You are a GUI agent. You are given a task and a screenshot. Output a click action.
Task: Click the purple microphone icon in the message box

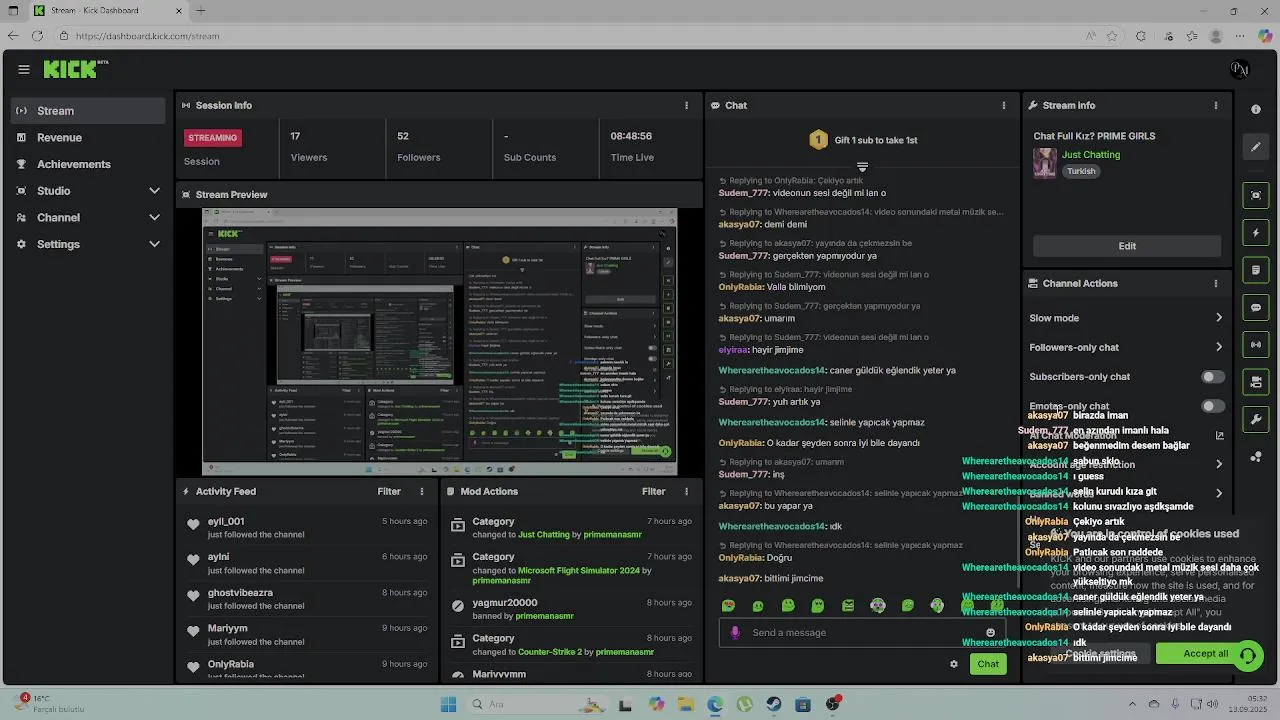pos(735,632)
